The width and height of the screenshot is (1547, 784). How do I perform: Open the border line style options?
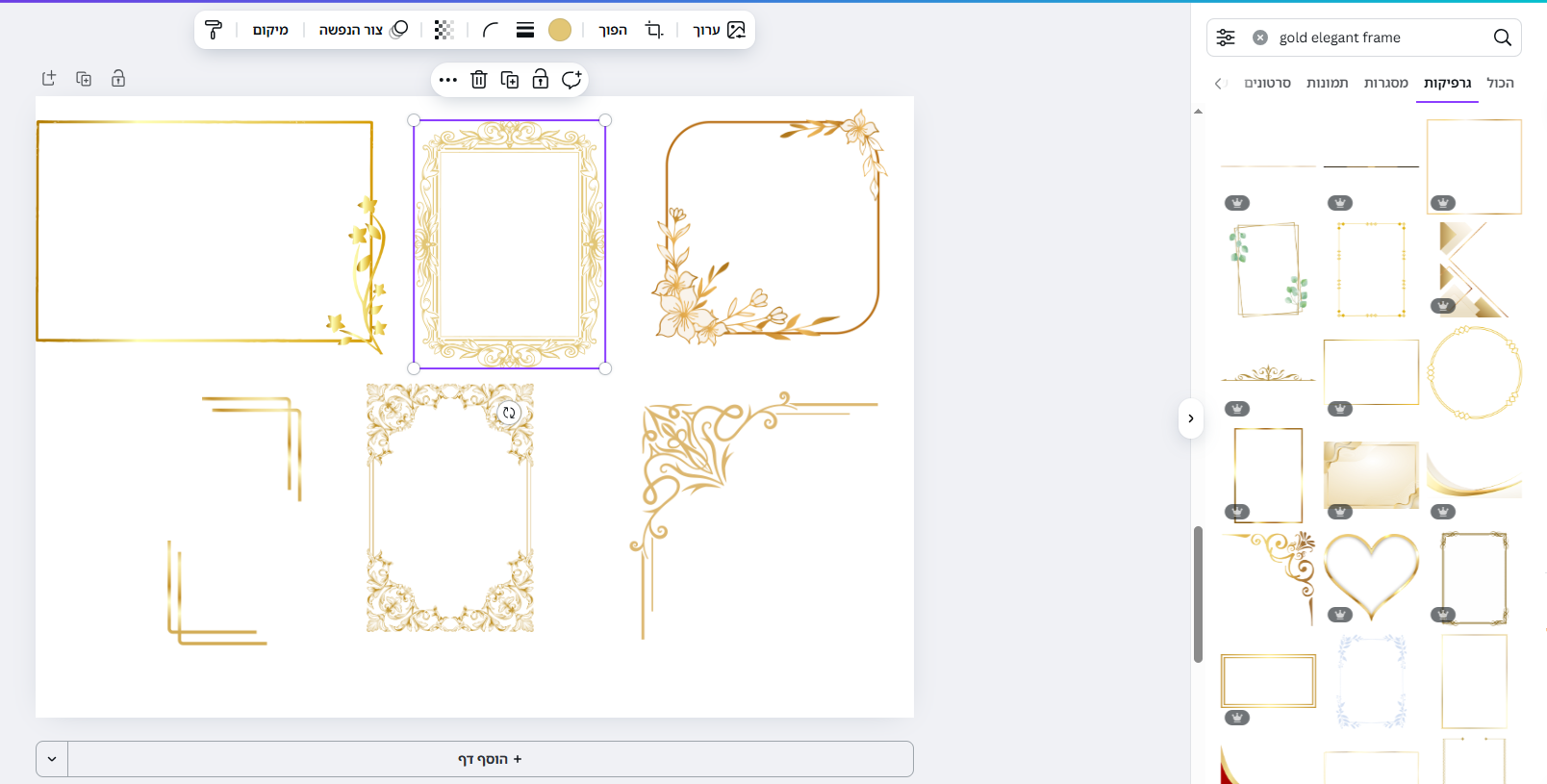pos(525,30)
